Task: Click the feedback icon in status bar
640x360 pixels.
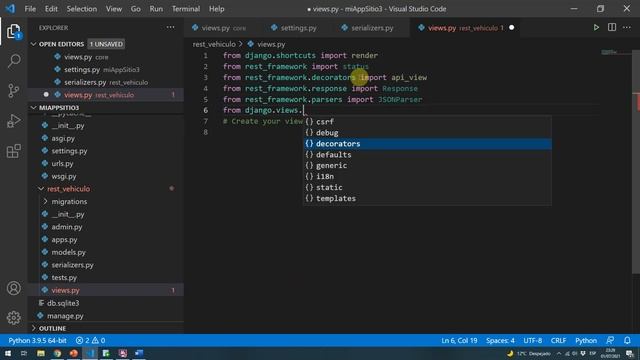Action: pos(610,340)
